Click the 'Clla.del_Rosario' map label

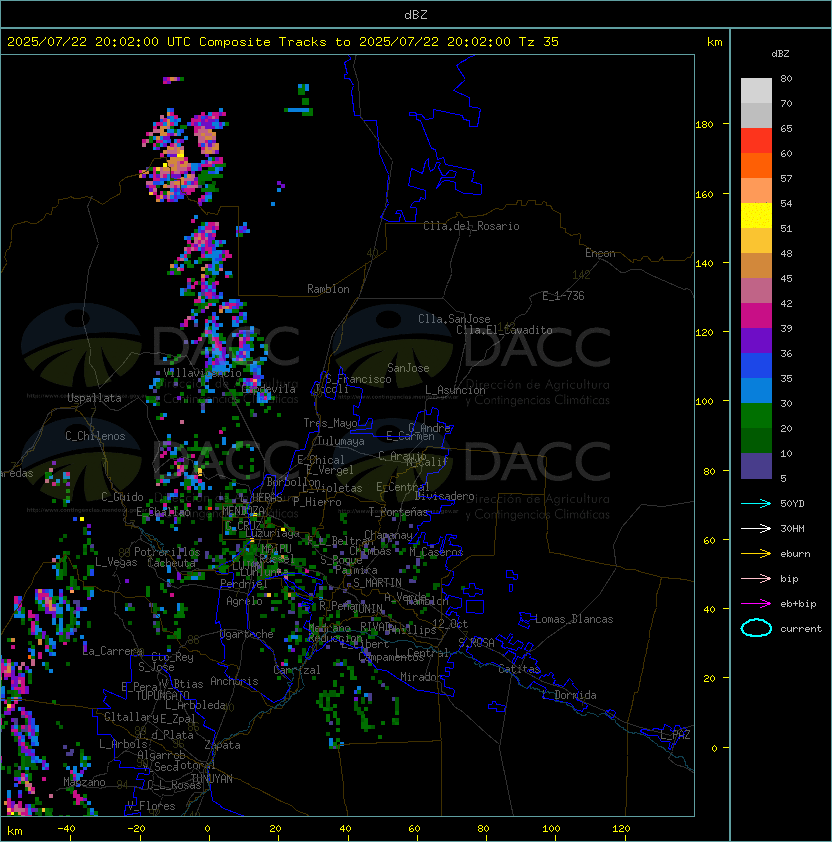click(x=471, y=226)
